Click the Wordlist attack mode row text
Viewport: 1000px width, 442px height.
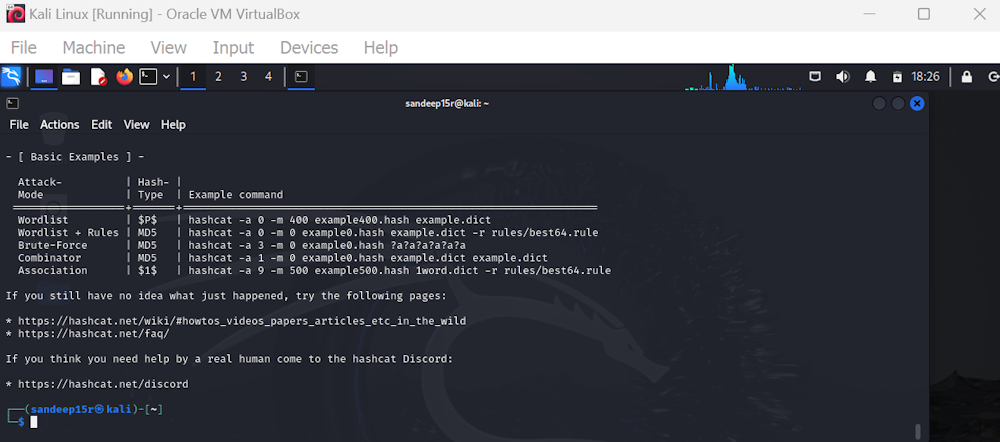coord(43,220)
